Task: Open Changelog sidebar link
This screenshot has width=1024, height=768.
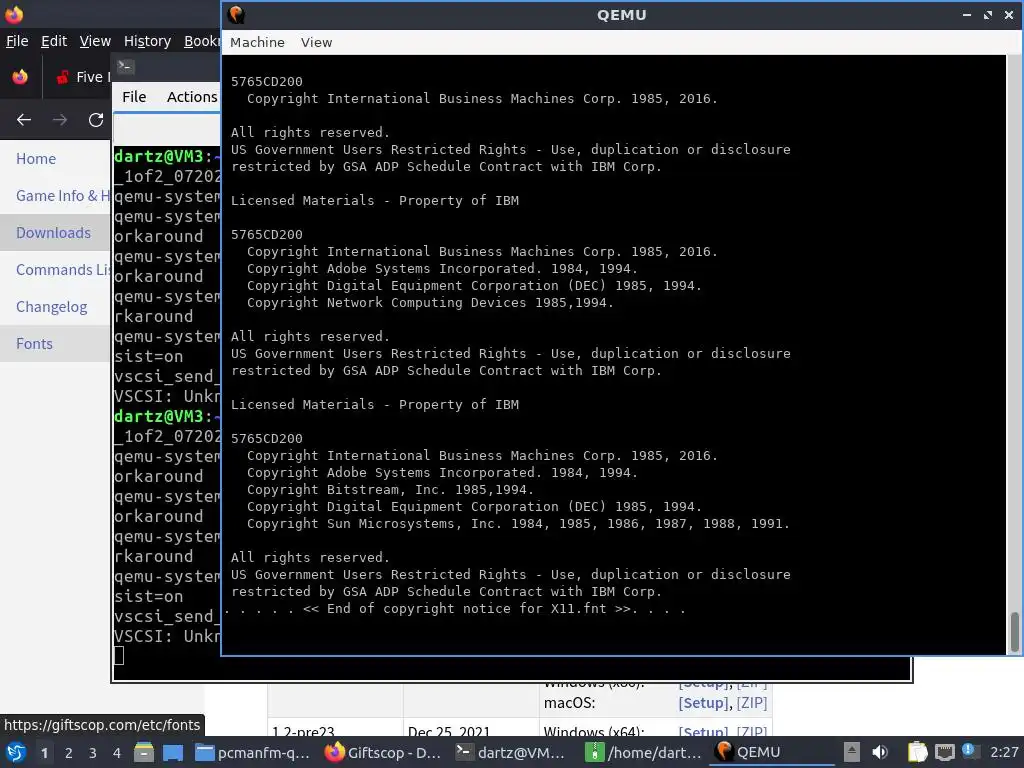Action: tap(52, 307)
